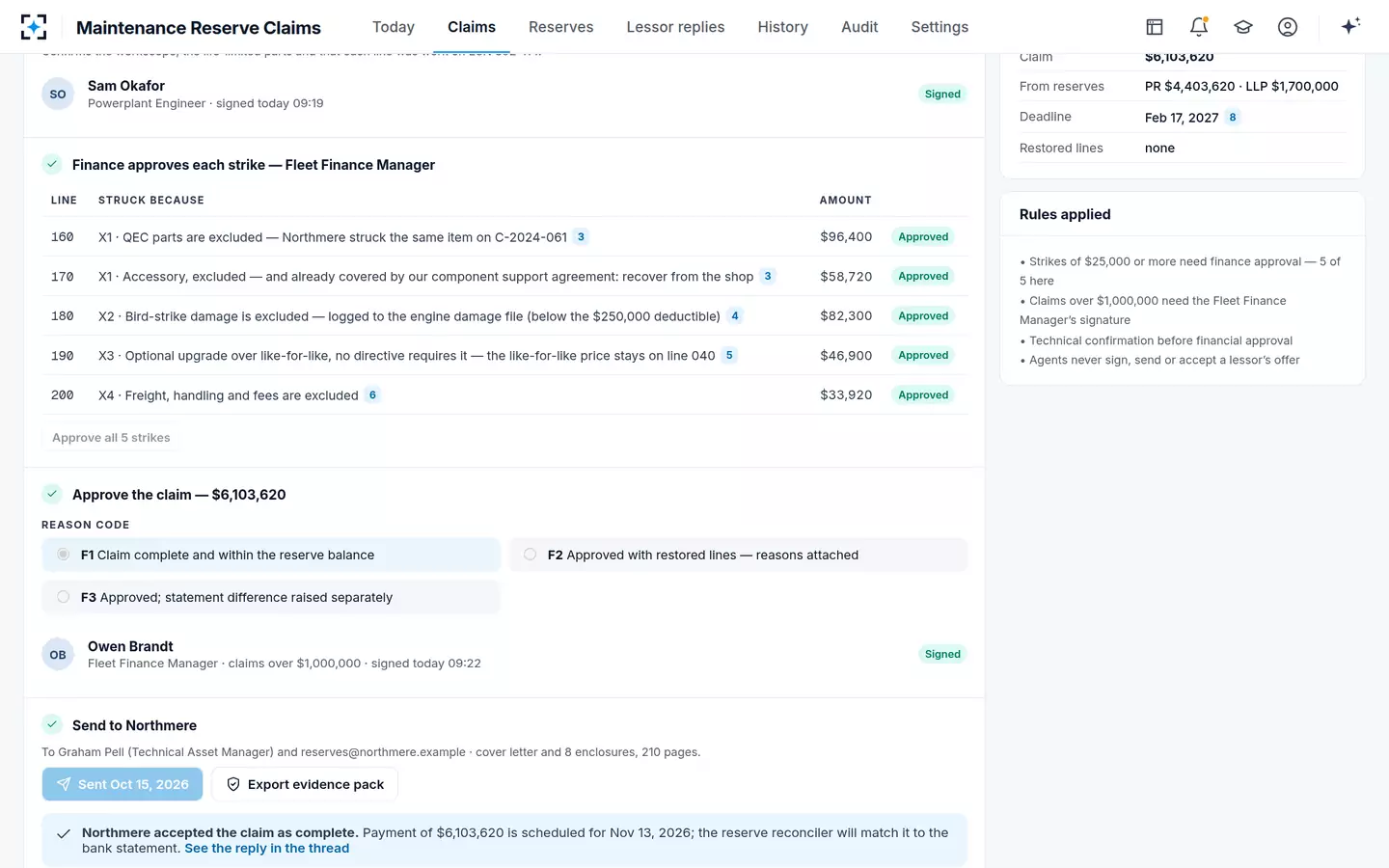The height and width of the screenshot is (868, 1389).
Task: Open the History tab
Action: pos(783,27)
